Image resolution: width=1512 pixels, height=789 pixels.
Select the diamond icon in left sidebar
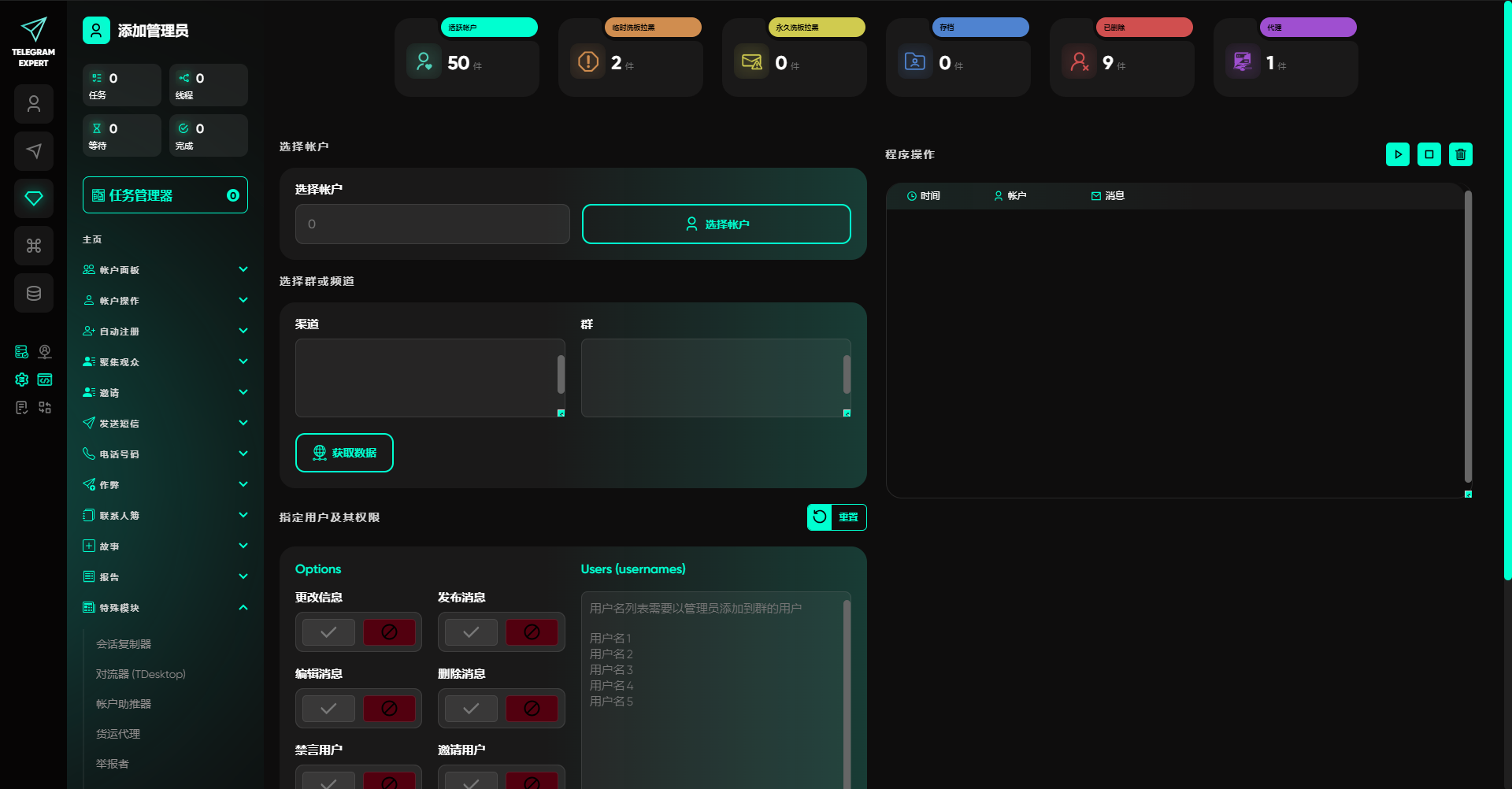34,198
